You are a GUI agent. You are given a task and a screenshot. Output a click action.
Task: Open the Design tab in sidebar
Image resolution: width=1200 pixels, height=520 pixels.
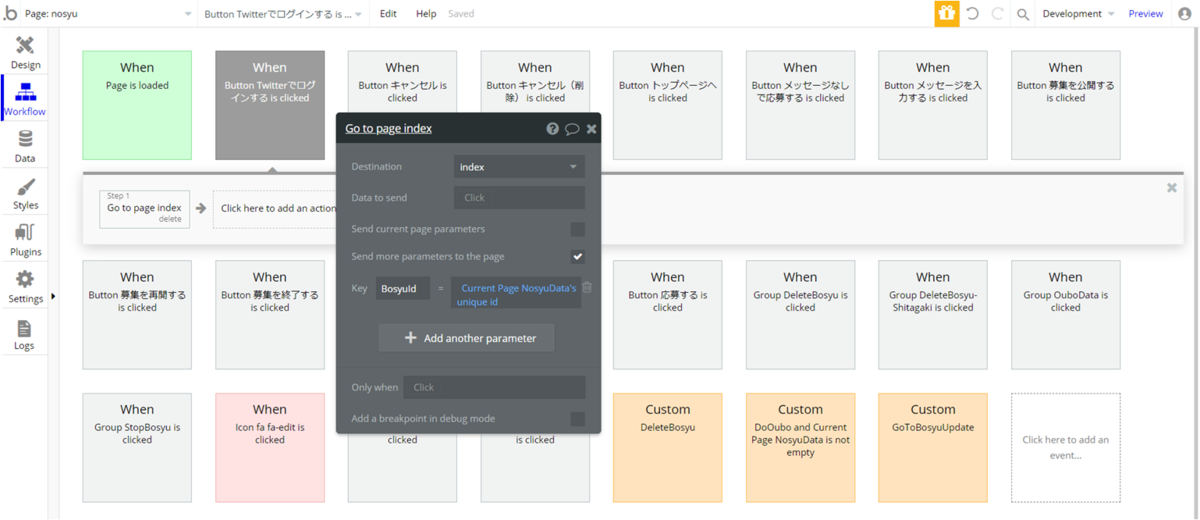(25, 52)
